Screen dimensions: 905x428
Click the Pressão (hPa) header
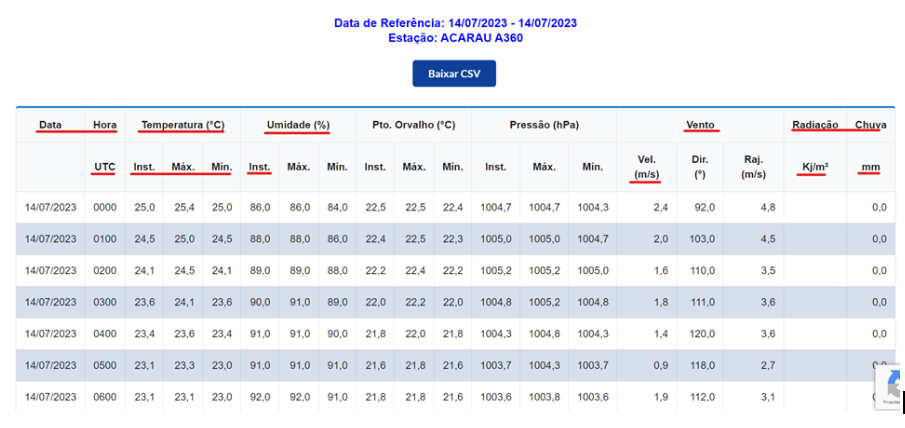point(544,125)
